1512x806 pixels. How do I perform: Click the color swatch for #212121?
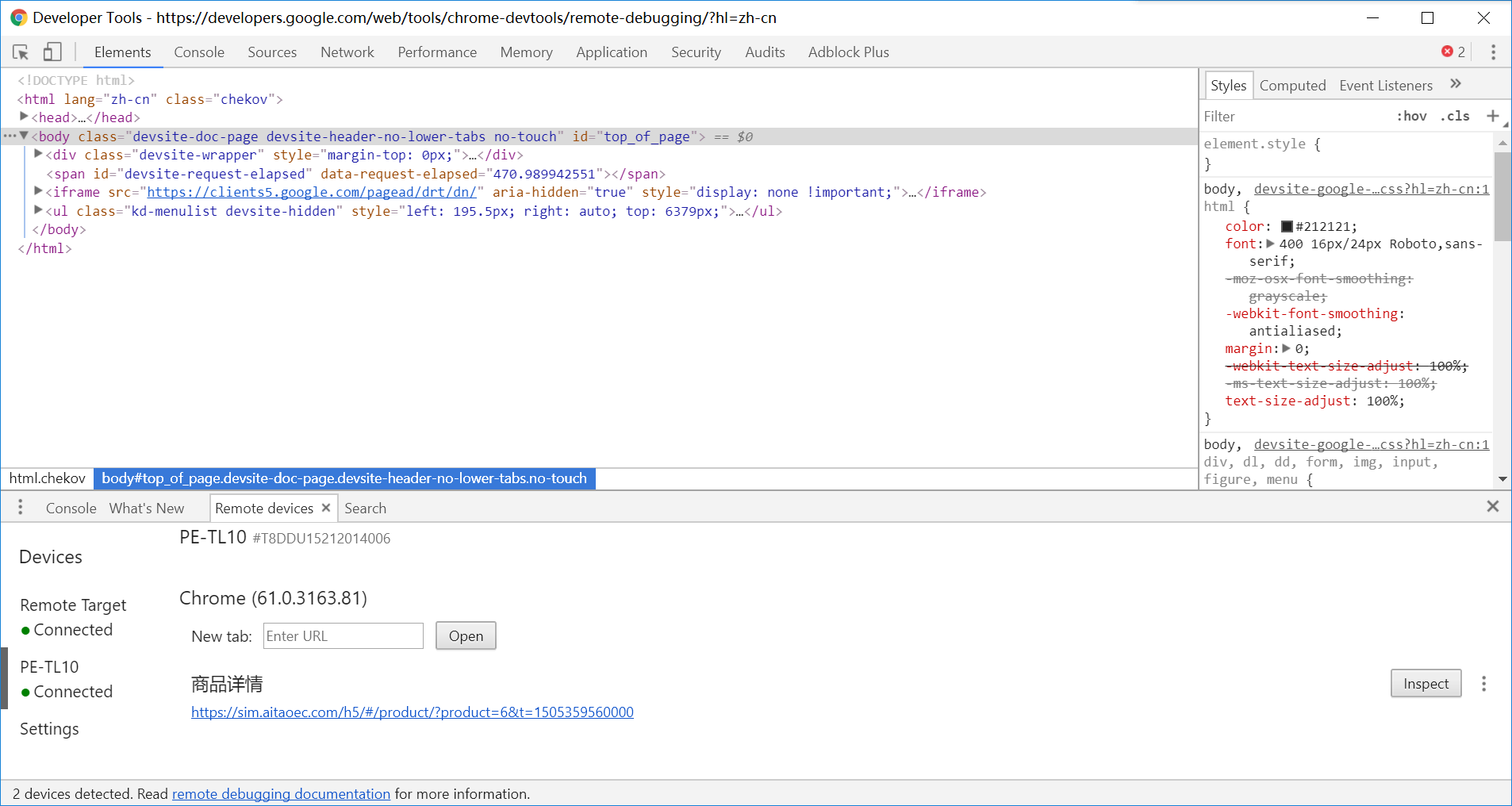pos(1287,227)
